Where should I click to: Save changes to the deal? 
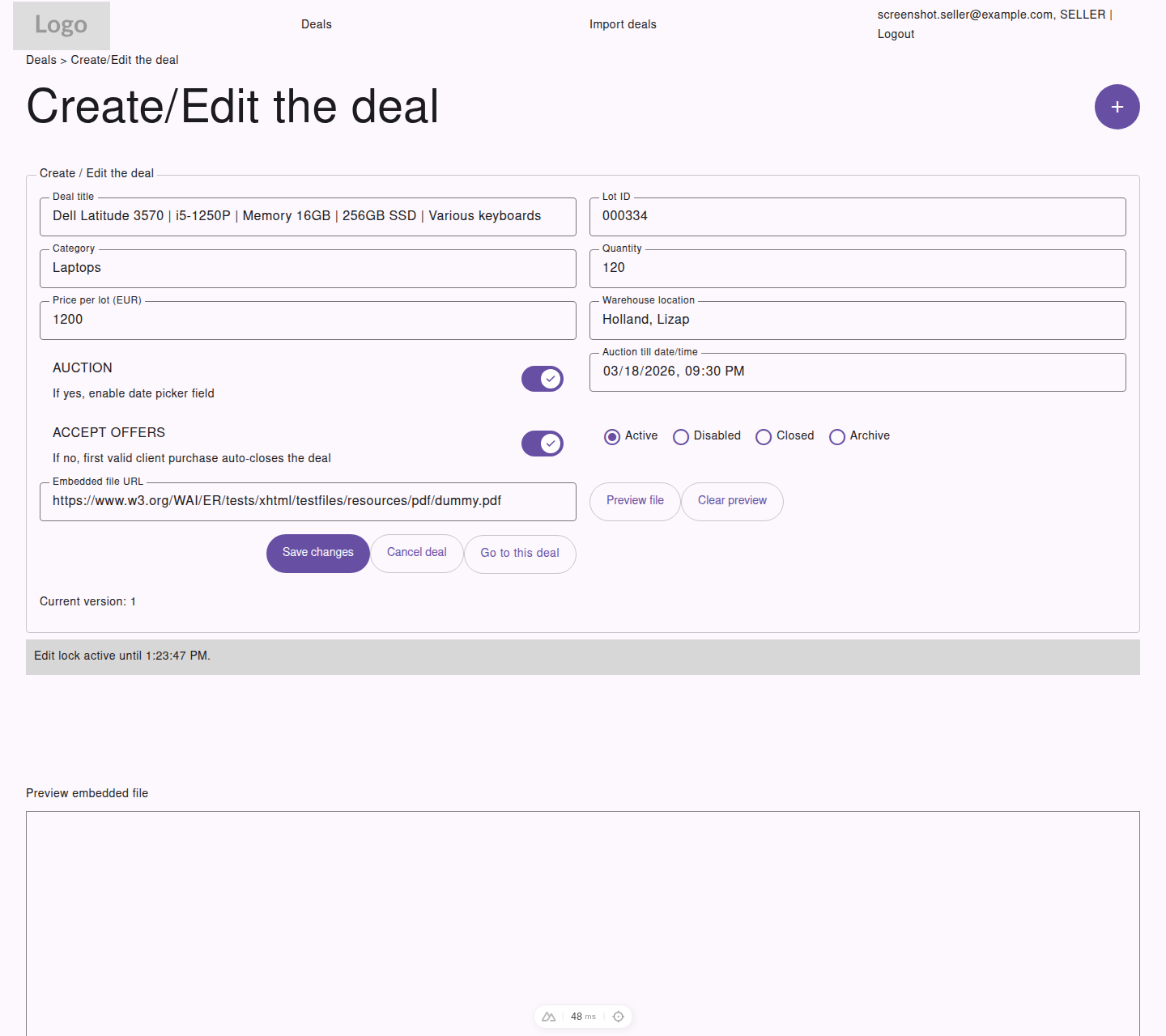click(x=317, y=553)
